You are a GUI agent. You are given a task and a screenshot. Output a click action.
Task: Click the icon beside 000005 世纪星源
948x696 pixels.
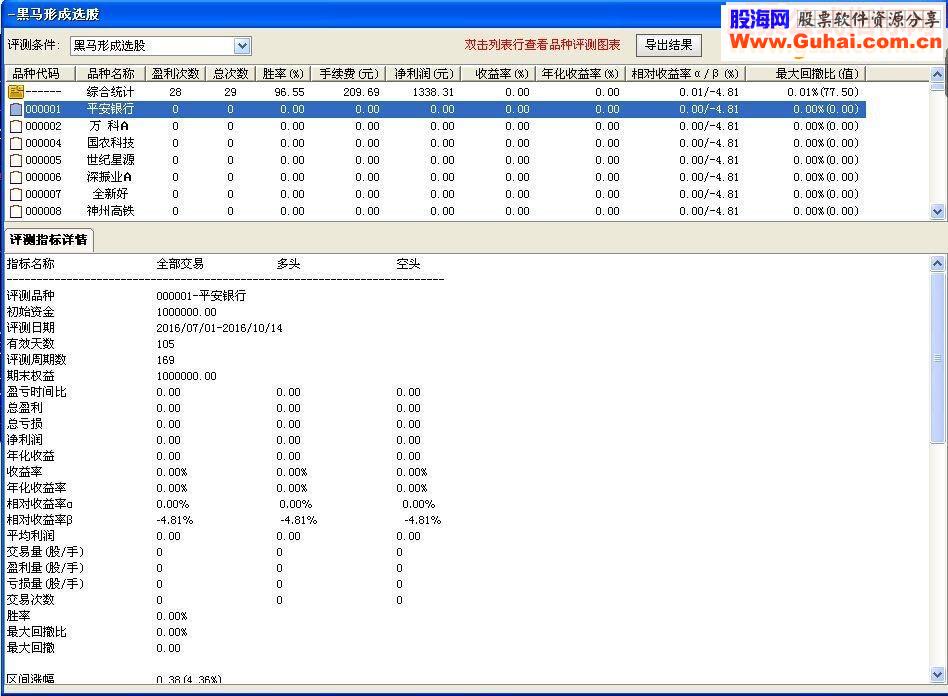[16, 160]
